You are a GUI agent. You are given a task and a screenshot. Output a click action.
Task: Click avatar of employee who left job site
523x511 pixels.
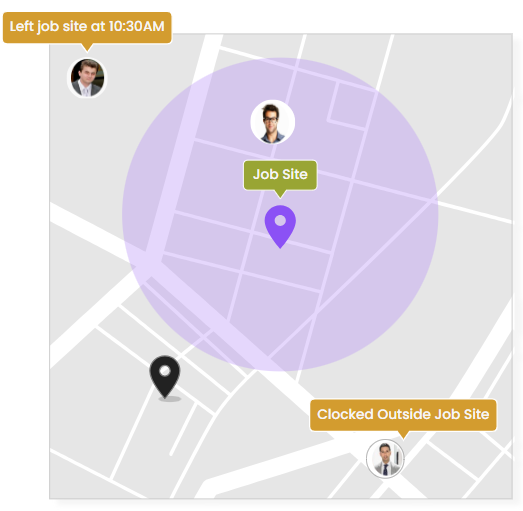coord(87,78)
